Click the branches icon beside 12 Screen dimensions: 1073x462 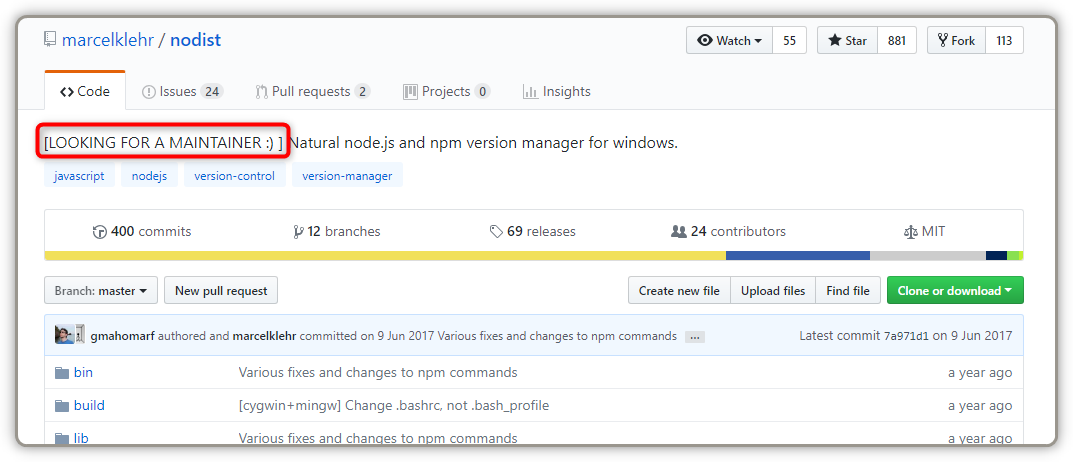298,232
